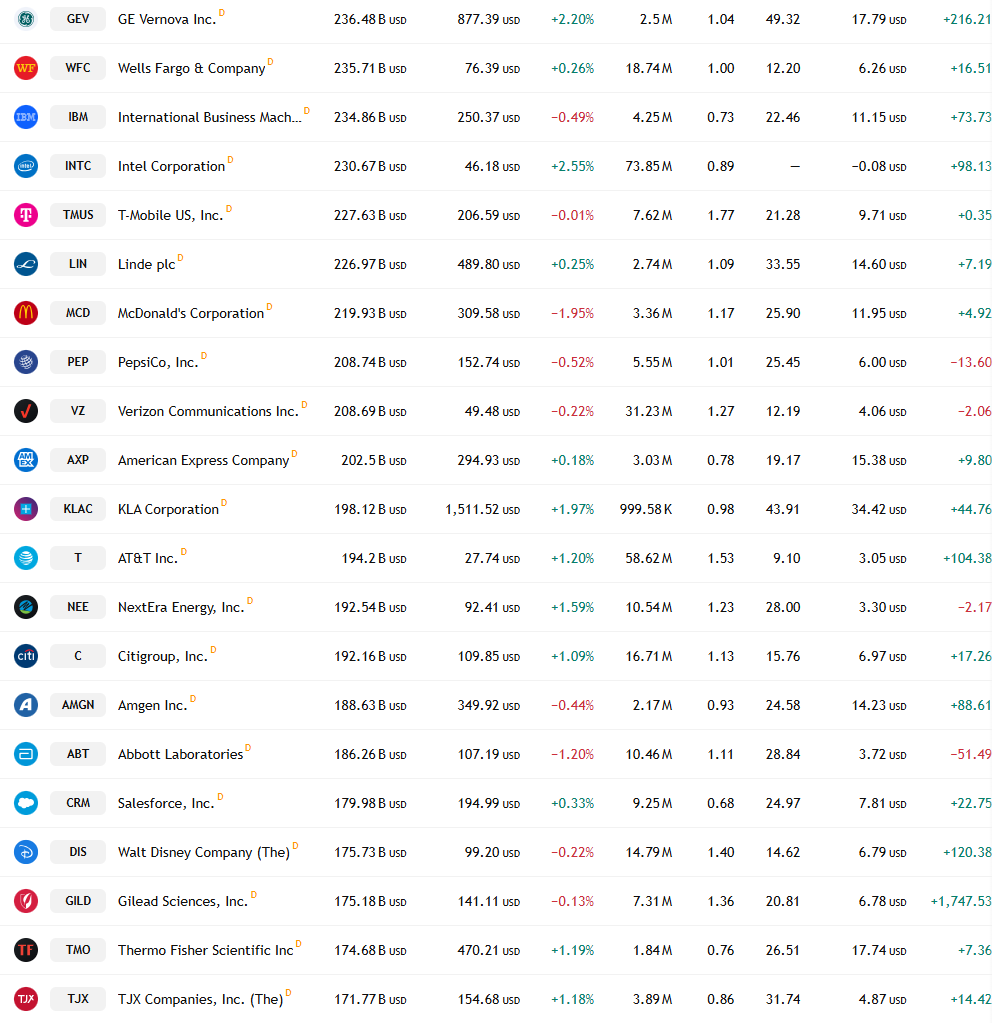Screen dimensions: 992x1023
Task: Select Amgen price 349.92 USD
Action: 488,705
